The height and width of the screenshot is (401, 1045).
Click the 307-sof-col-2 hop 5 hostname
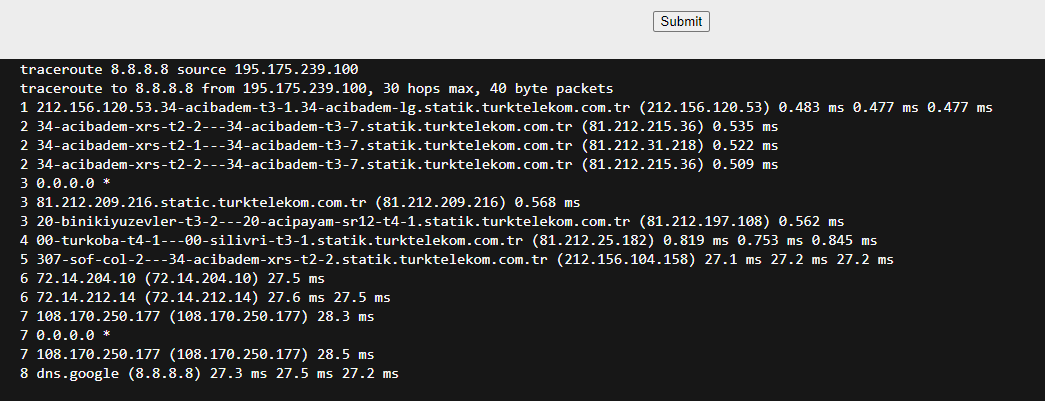coord(292,259)
